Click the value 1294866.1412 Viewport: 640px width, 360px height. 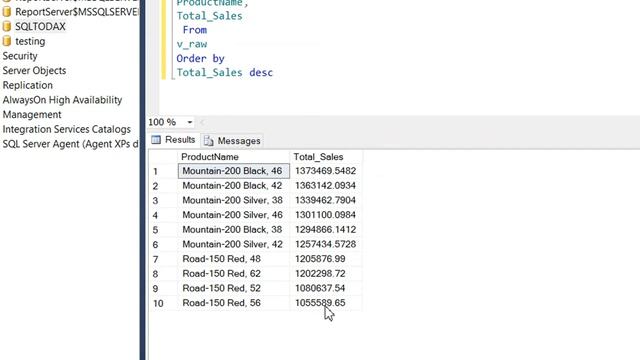[x=325, y=230]
